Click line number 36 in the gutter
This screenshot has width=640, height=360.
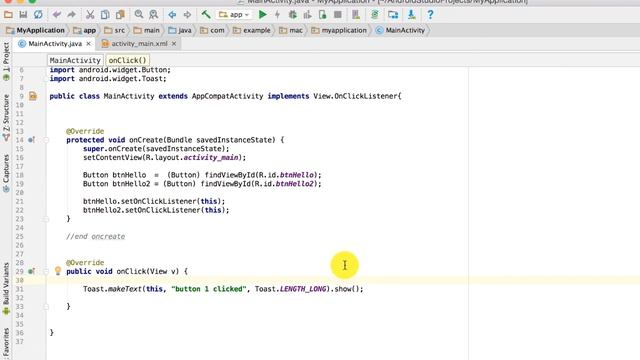click(20, 333)
